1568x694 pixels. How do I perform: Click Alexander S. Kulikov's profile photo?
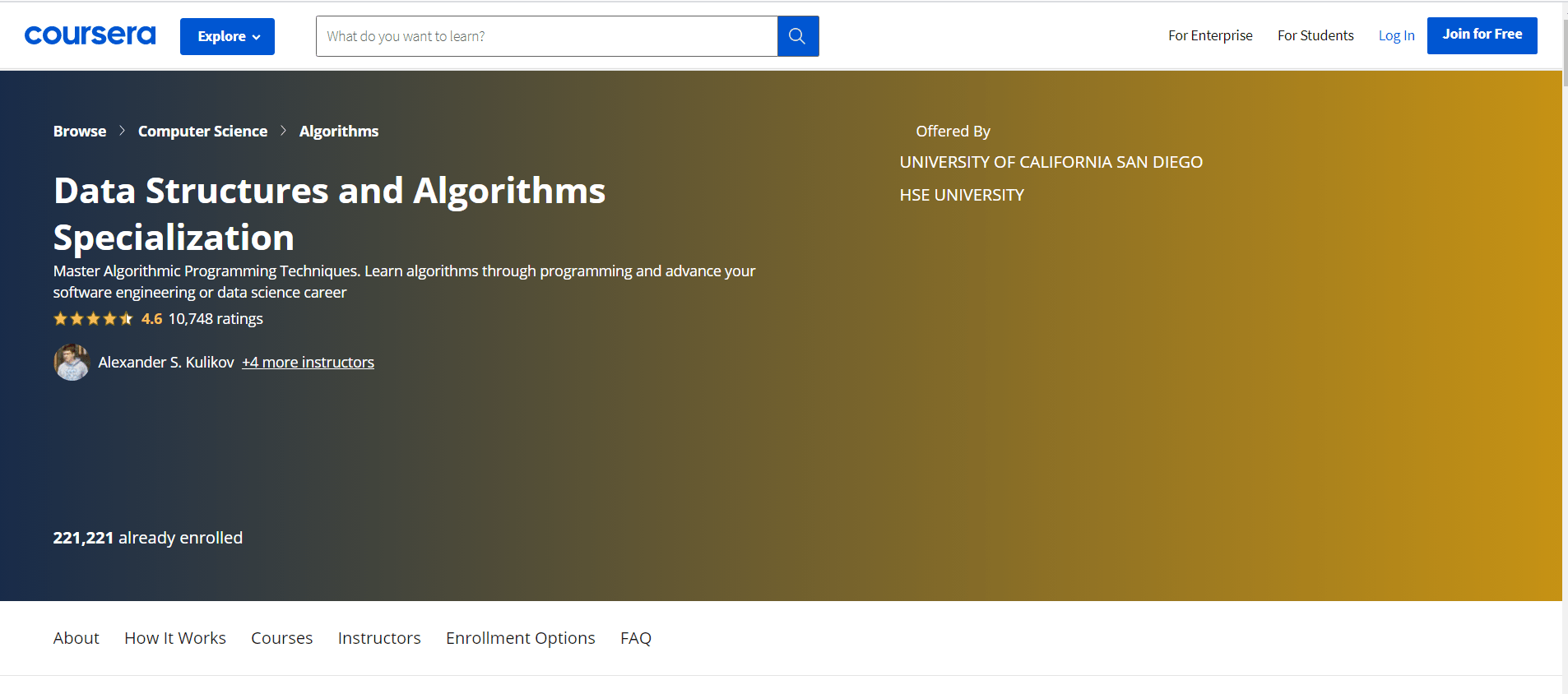(72, 362)
